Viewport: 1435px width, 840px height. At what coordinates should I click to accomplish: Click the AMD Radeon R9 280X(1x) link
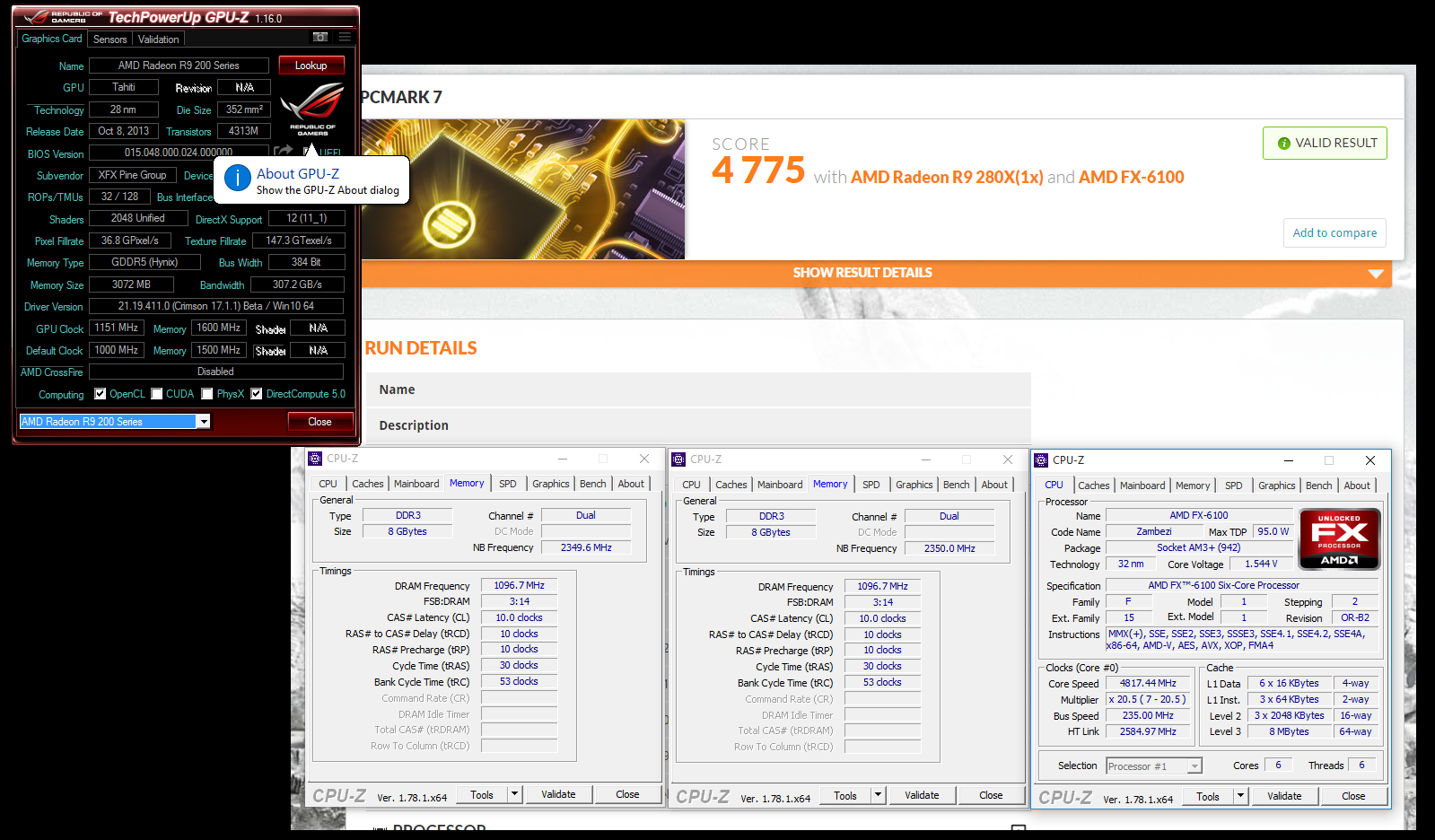947,178
